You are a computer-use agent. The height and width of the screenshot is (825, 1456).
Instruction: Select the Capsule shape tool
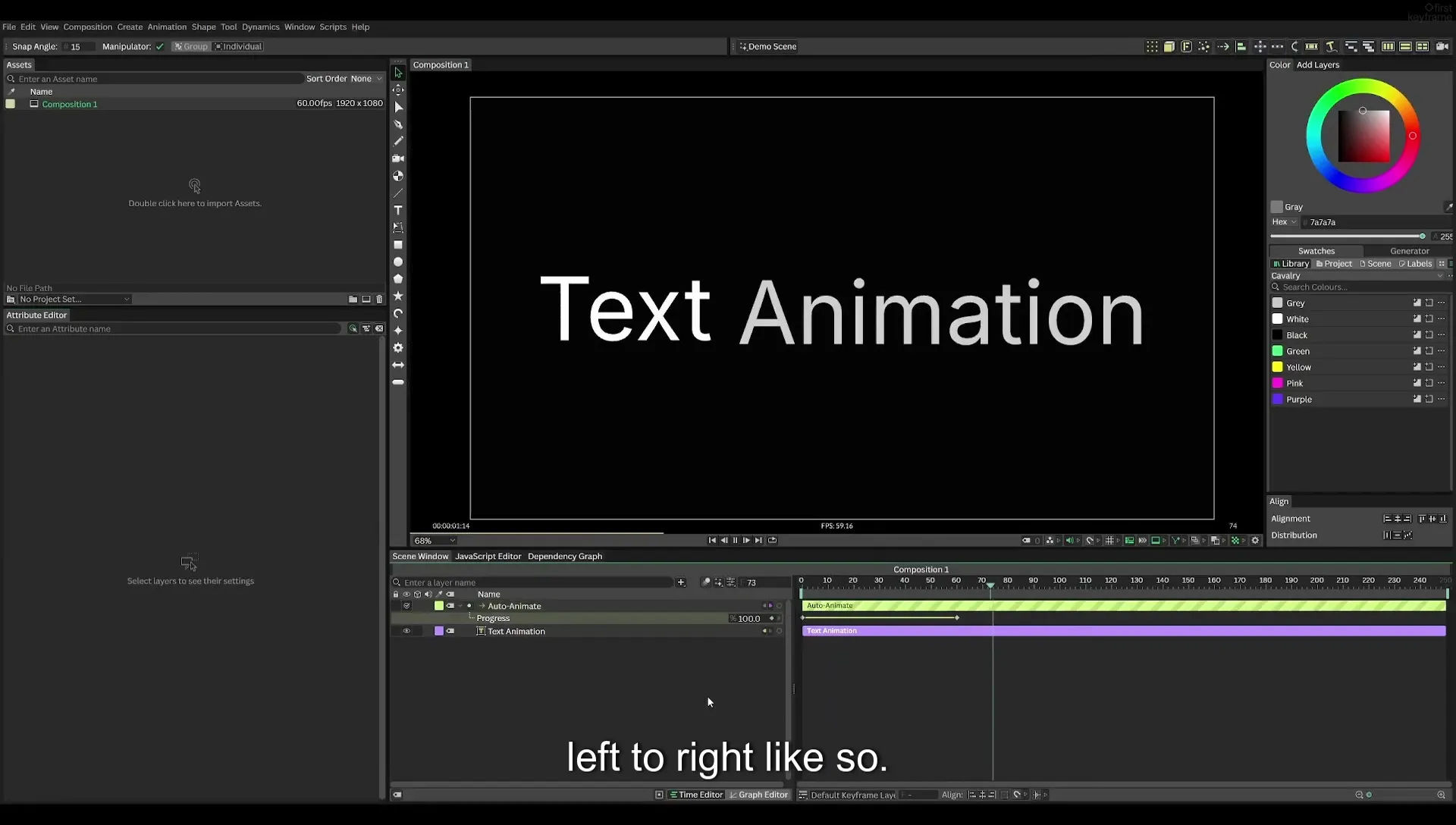pos(398,382)
